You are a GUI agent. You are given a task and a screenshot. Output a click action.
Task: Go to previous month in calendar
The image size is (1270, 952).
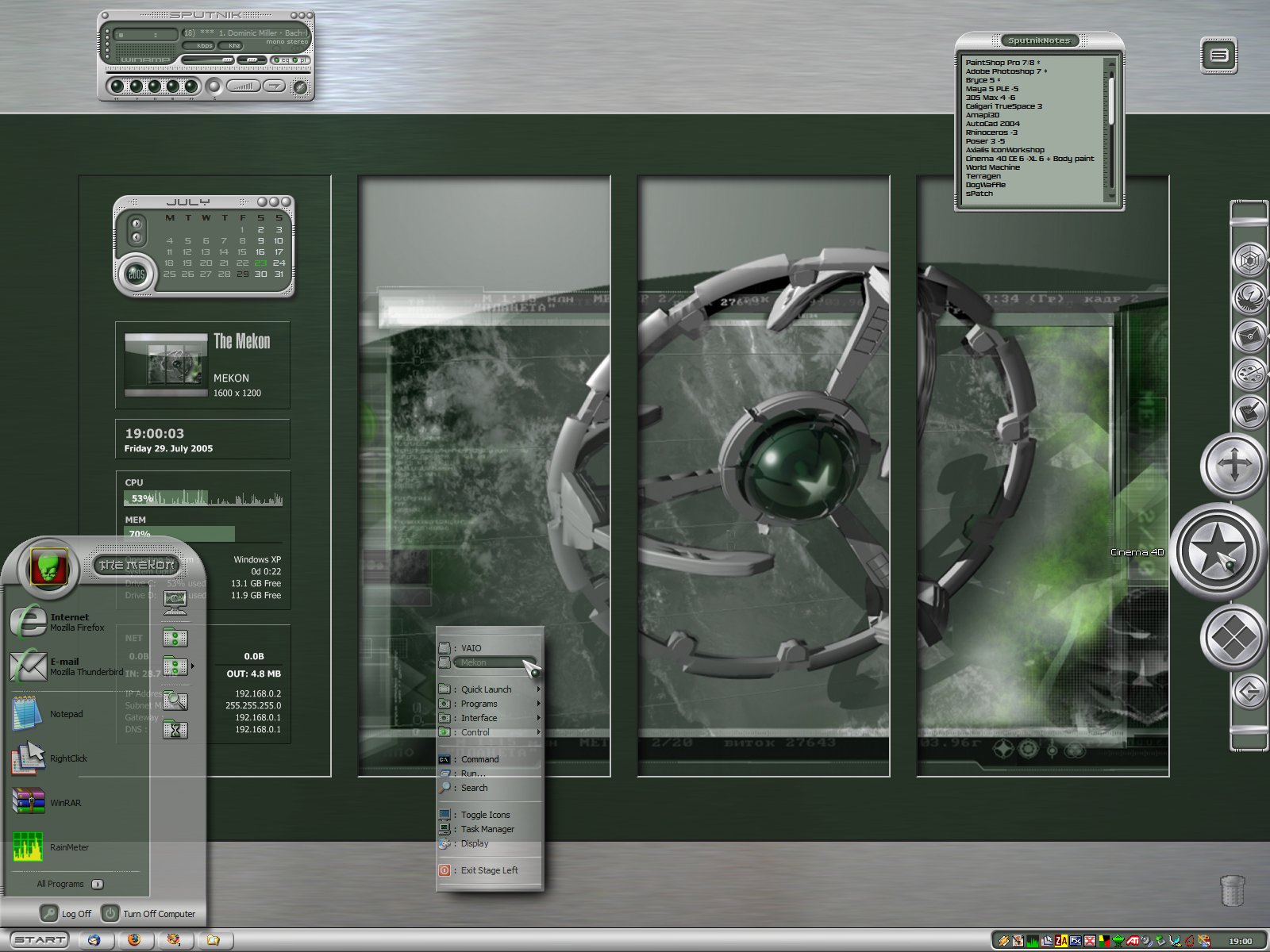coord(137,237)
